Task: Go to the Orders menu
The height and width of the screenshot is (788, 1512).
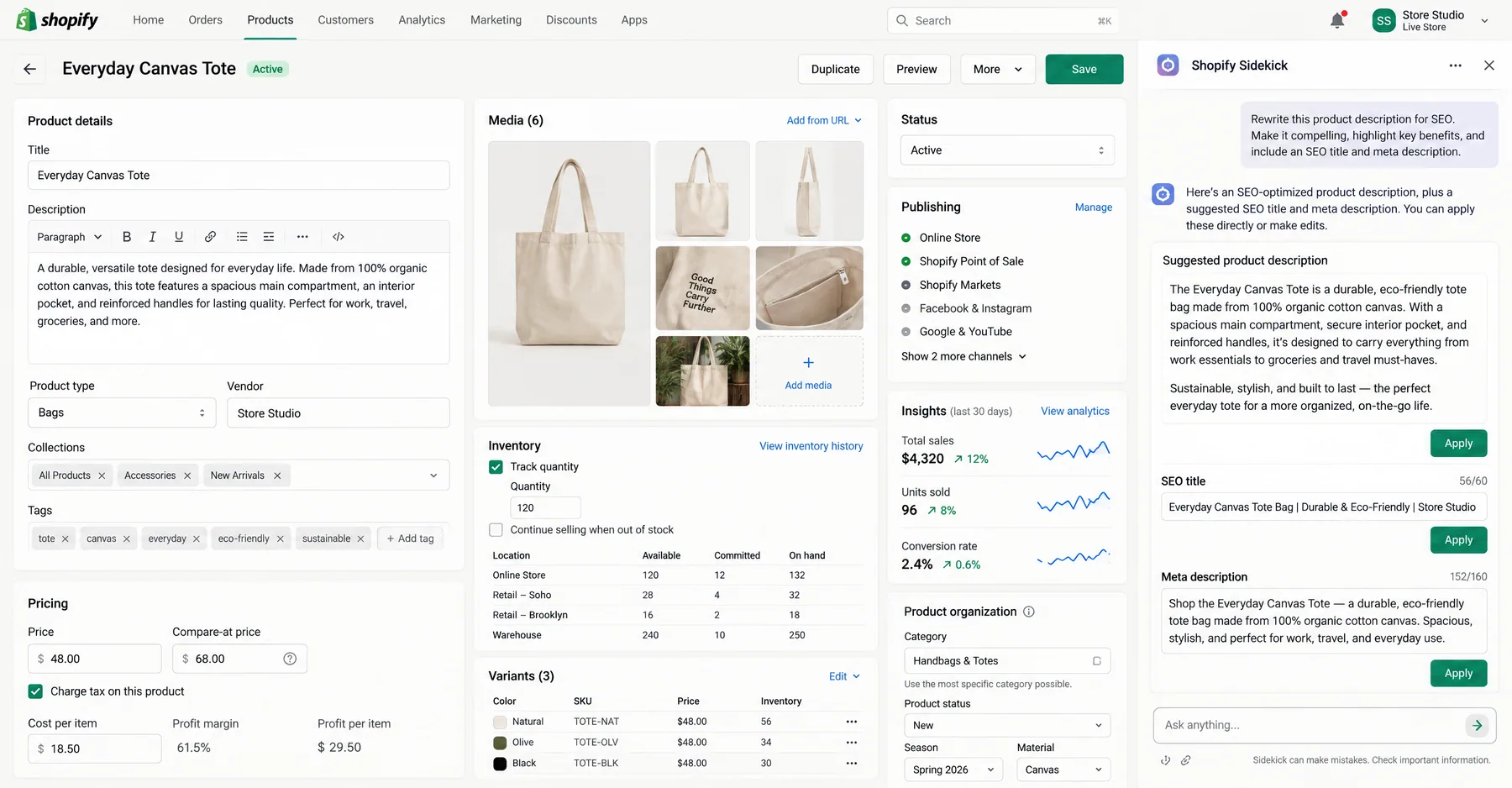Action: [206, 20]
